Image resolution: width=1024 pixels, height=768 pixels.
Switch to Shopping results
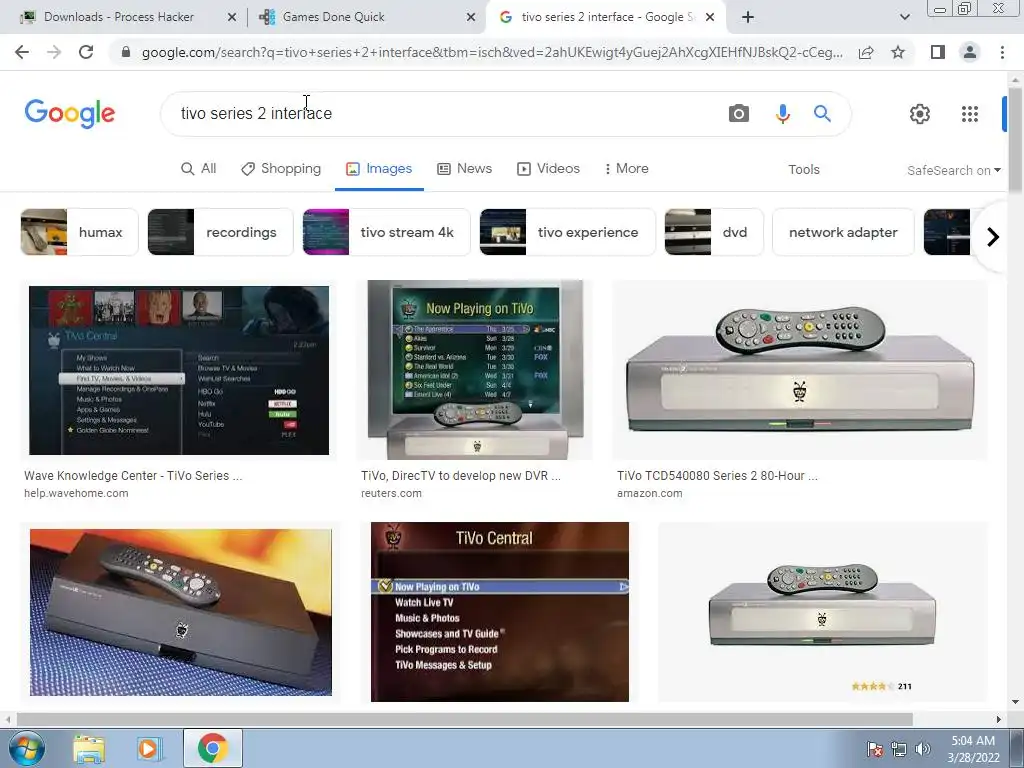[281, 168]
